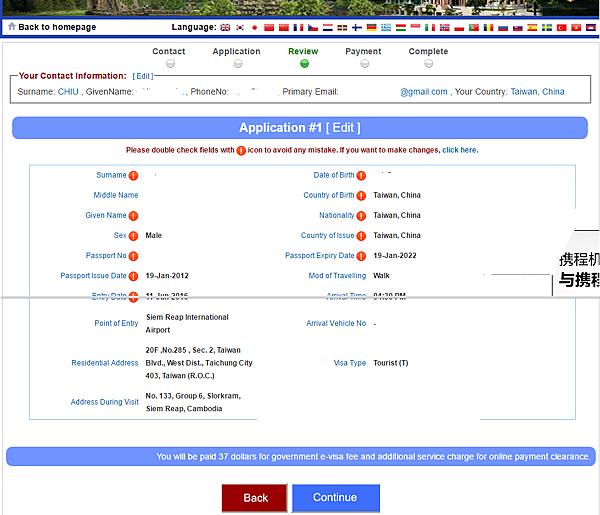This screenshot has width=600, height=515.
Task: Click the CHIU surname value in contact info
Action: pyautogui.click(x=68, y=92)
